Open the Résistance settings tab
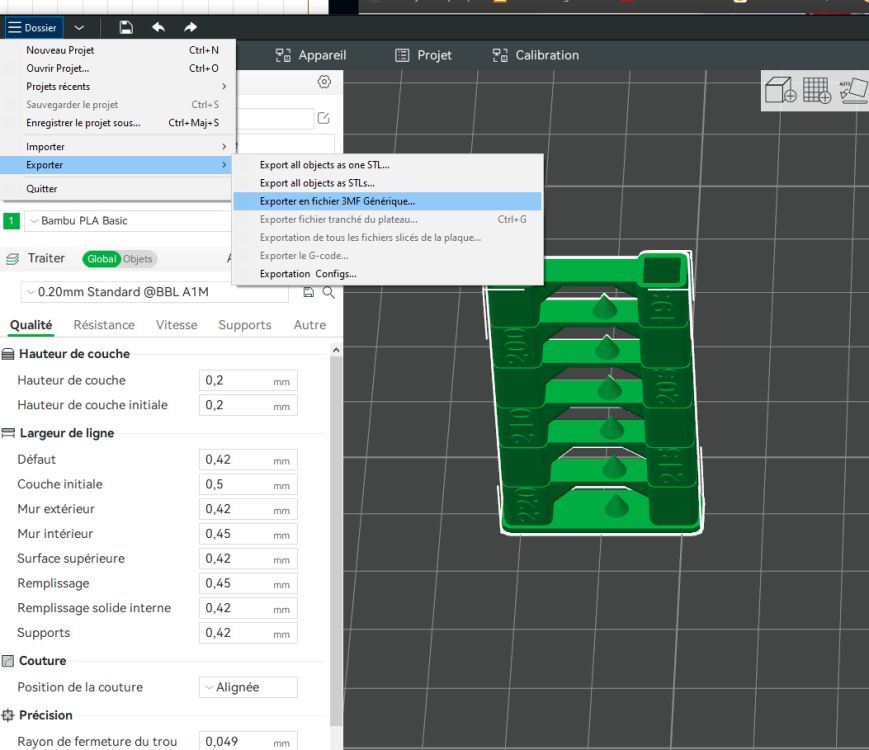This screenshot has height=750, width=869. coord(104,325)
